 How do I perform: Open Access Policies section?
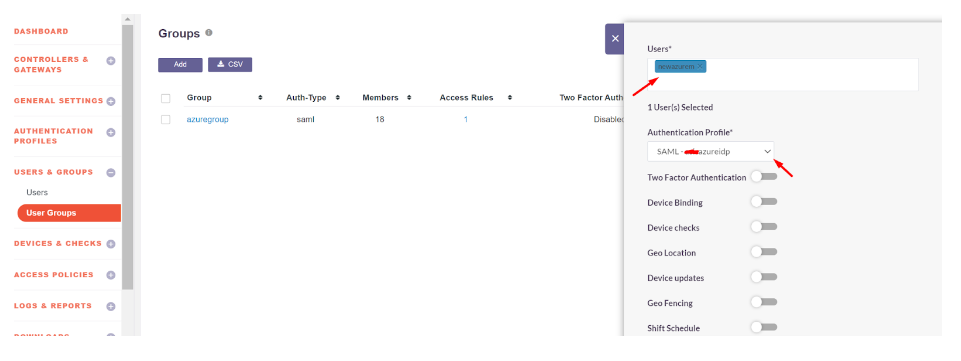(54, 275)
